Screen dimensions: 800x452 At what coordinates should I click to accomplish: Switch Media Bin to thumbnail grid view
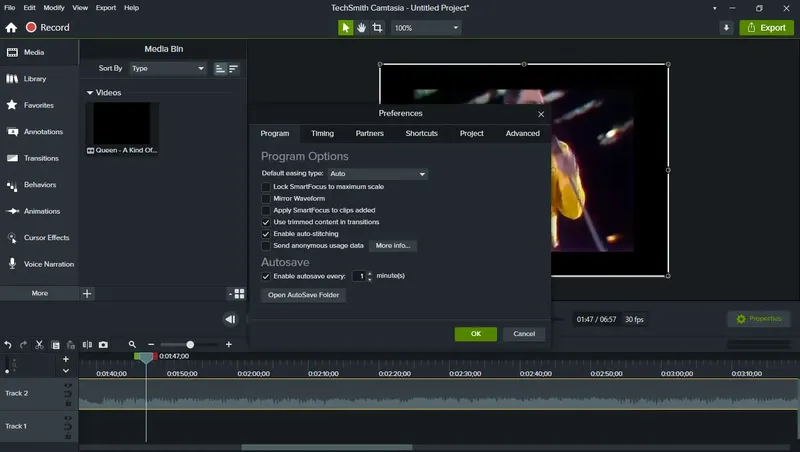click(237, 294)
